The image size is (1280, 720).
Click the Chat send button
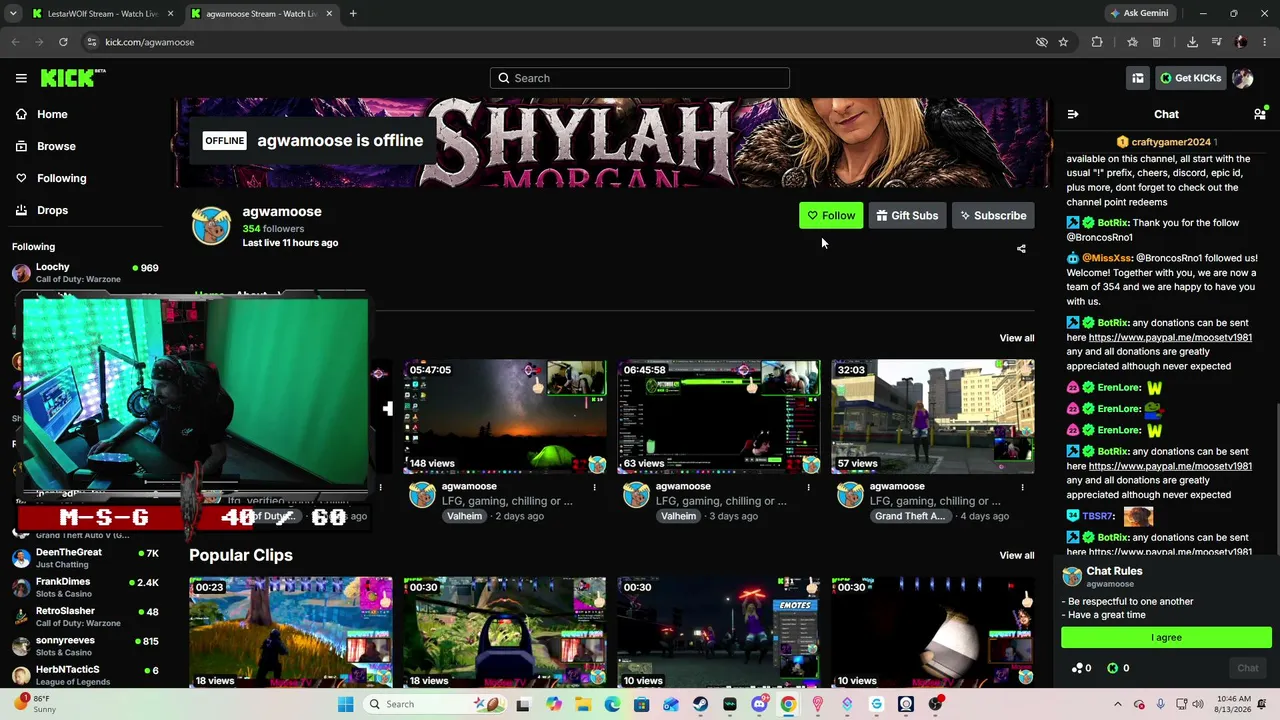[x=1247, y=668]
